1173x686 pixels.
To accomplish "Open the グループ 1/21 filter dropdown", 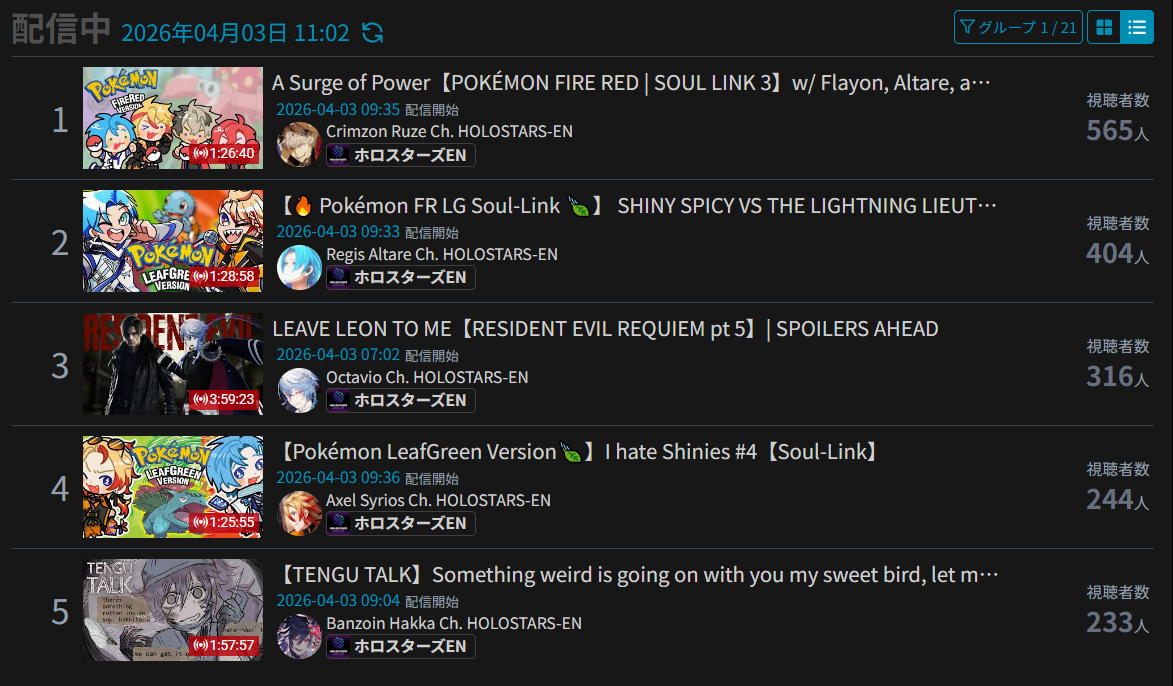I will [1018, 28].
